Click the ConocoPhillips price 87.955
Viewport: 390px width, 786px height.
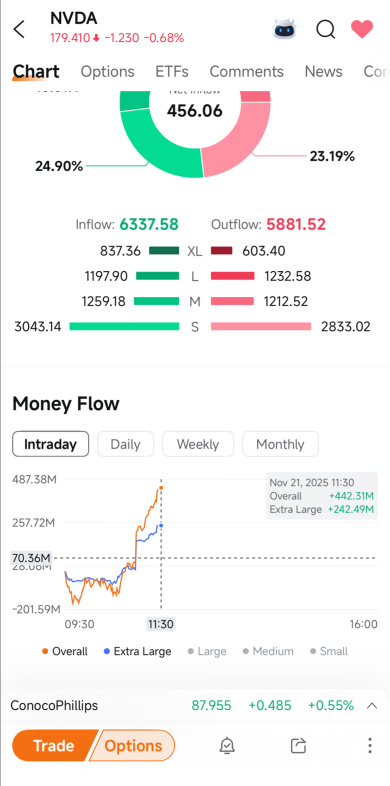pos(212,706)
